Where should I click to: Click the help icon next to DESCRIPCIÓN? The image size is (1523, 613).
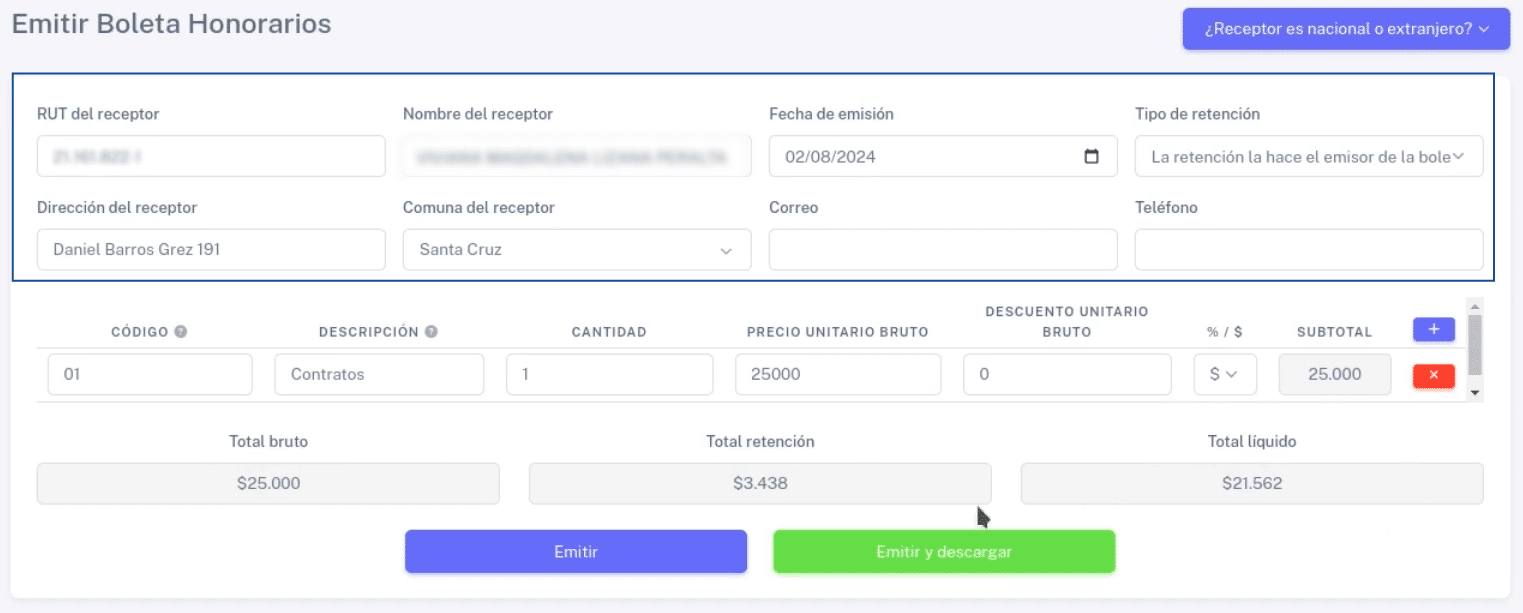pos(431,332)
